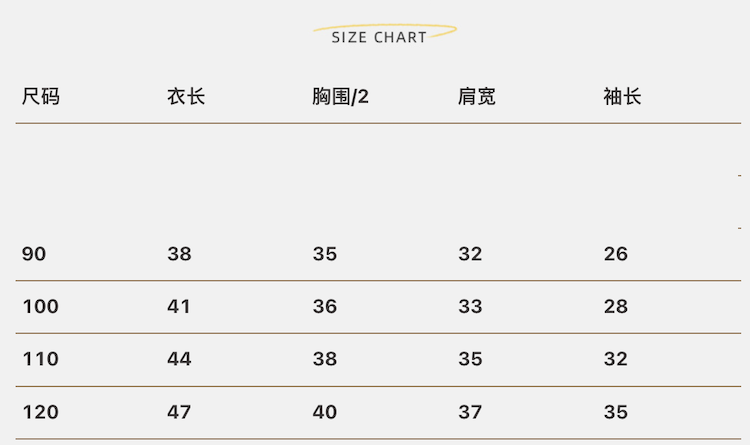This screenshot has width=750, height=445.
Task: Select size 120 row label
Action: tap(40, 412)
